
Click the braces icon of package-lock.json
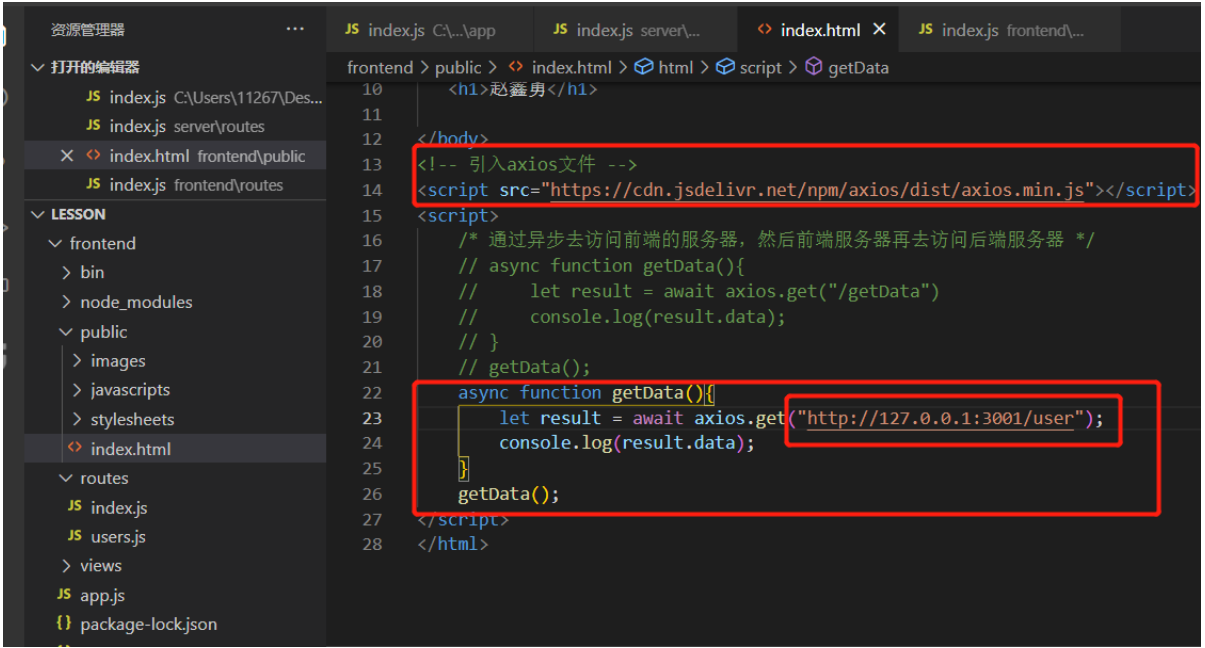(x=63, y=623)
